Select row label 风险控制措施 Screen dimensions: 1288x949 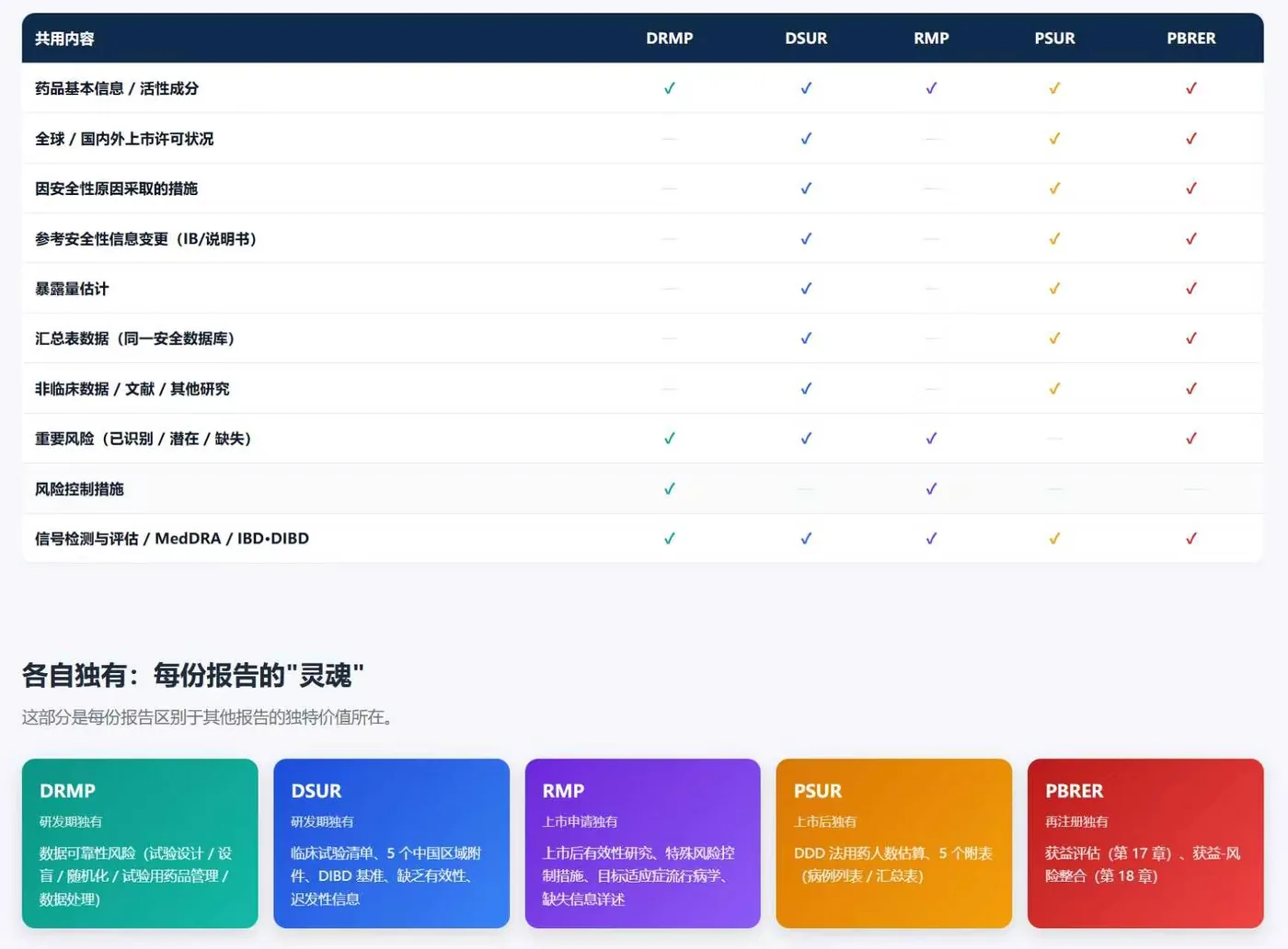(x=79, y=489)
